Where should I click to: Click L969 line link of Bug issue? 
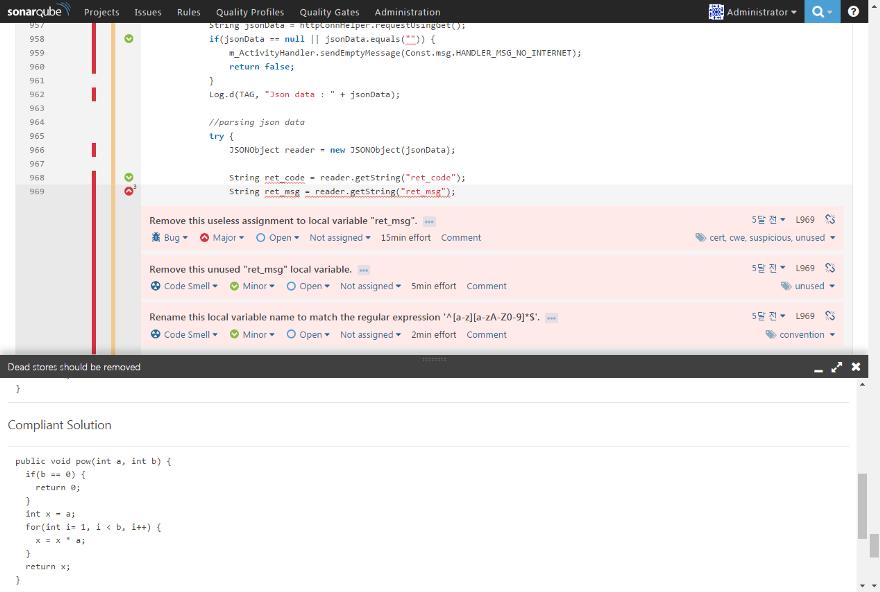(805, 219)
